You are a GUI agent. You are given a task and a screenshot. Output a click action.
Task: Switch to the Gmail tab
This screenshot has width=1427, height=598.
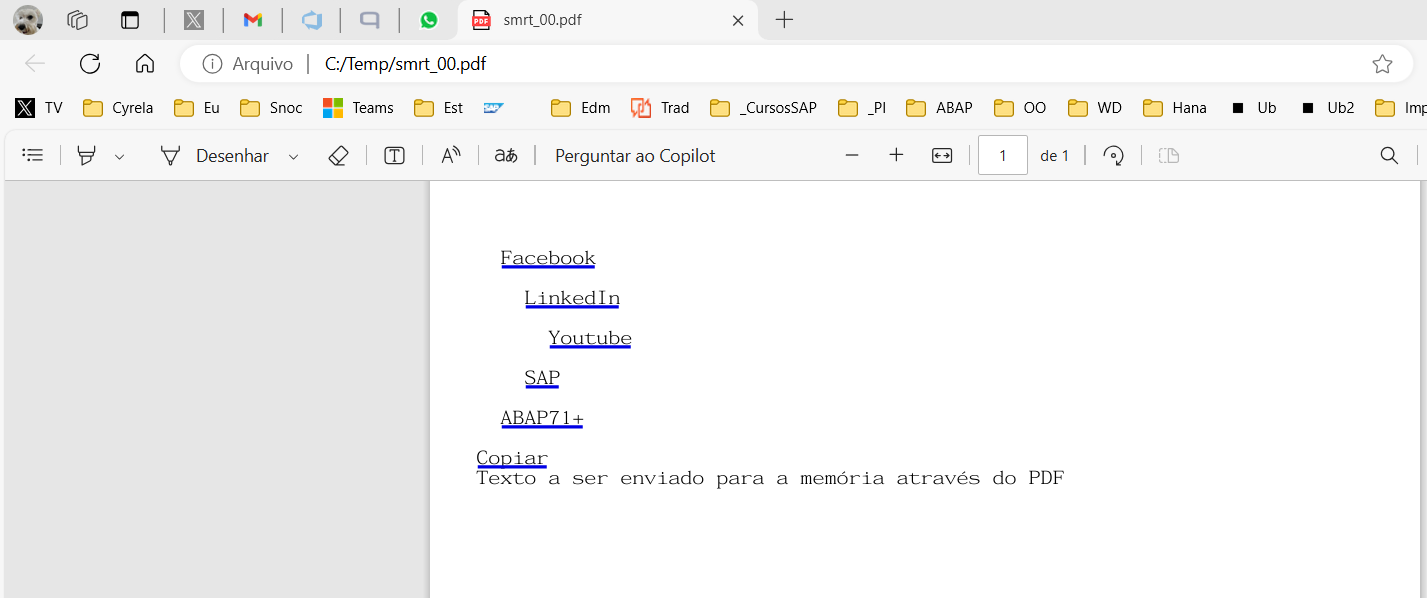point(253,20)
